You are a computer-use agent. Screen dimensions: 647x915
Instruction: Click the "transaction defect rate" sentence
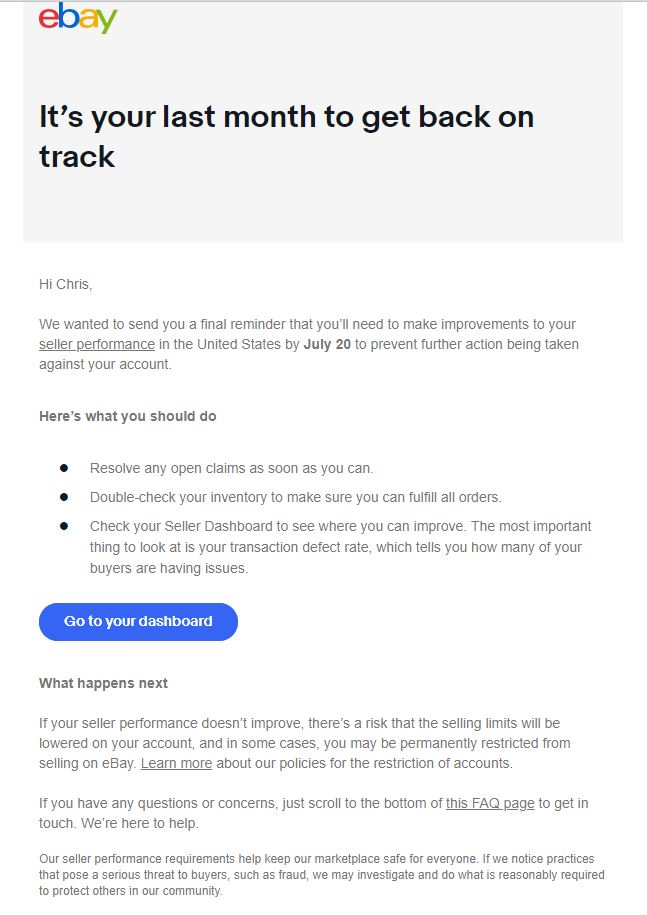point(335,547)
